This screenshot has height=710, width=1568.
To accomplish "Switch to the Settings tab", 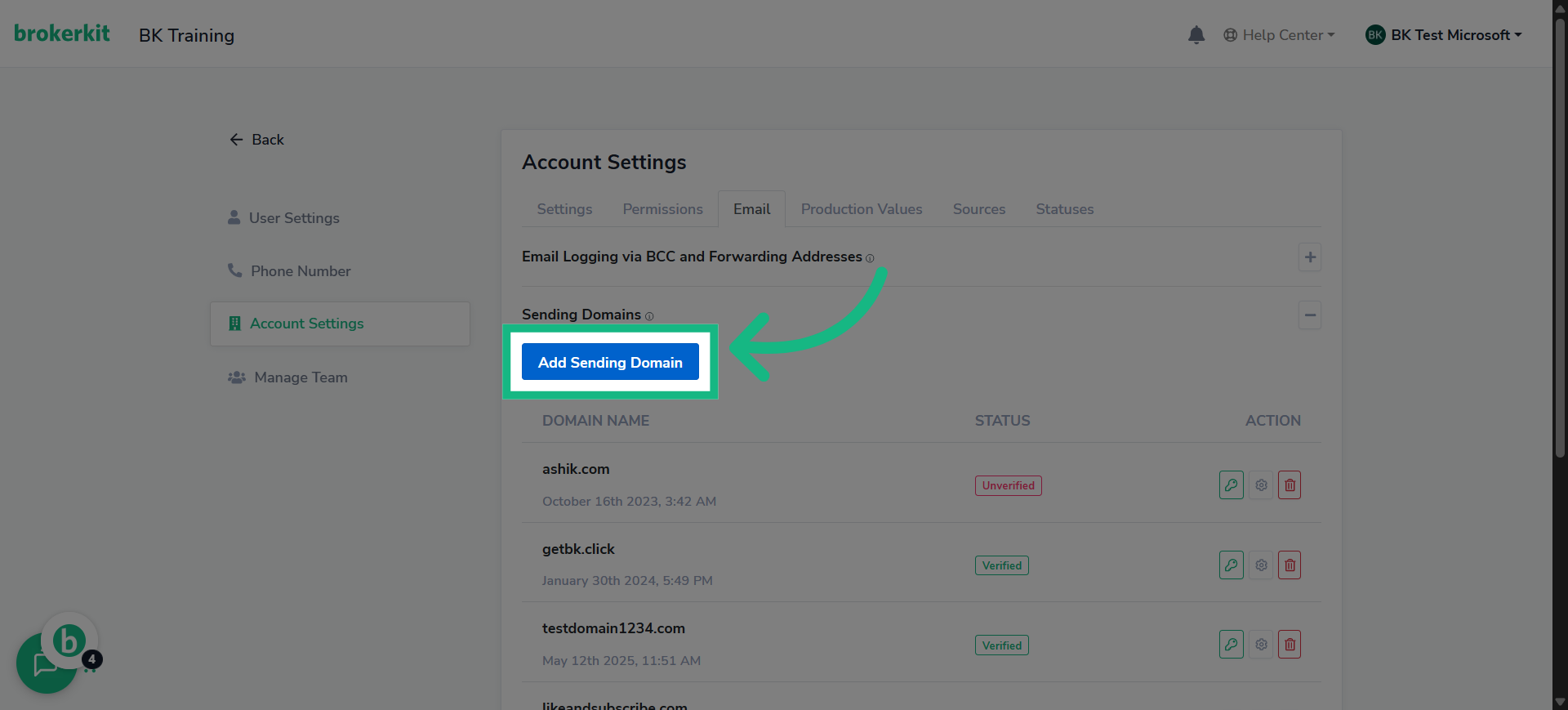I will point(564,209).
